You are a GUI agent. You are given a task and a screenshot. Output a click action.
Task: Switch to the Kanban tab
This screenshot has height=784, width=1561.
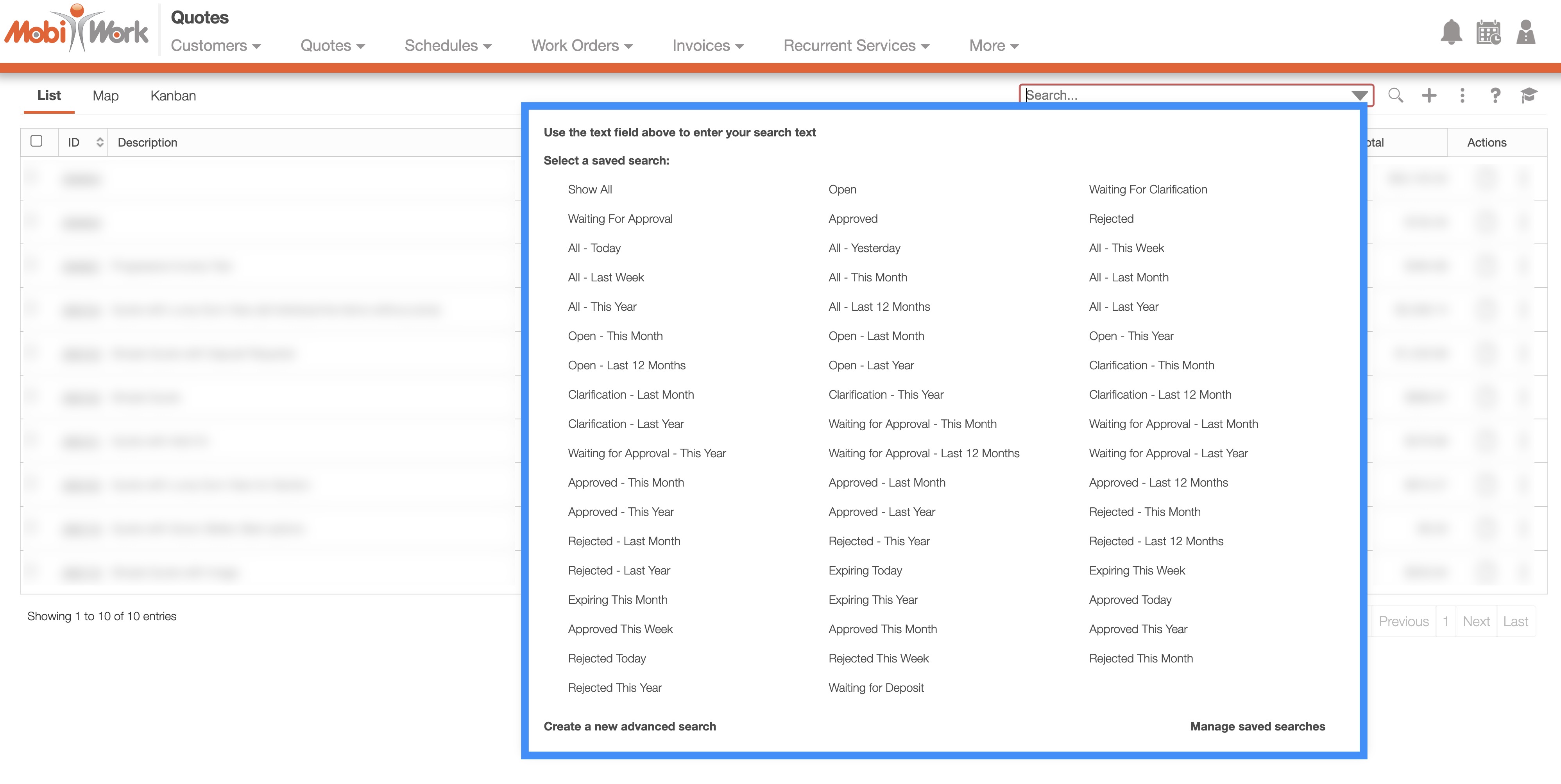(173, 96)
